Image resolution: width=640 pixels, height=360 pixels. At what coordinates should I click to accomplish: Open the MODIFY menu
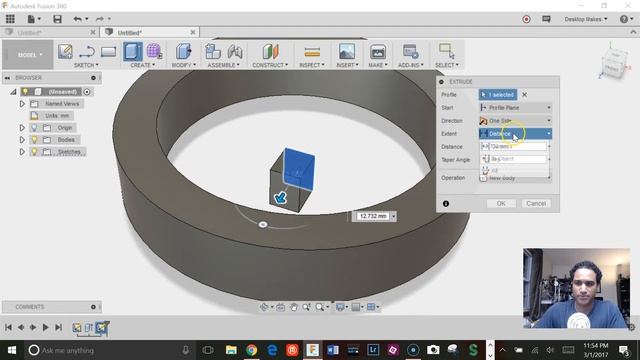[x=184, y=65]
